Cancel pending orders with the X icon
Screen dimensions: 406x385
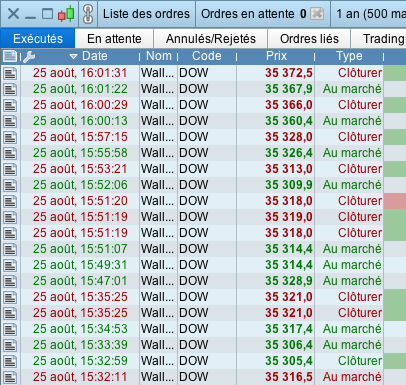point(317,14)
